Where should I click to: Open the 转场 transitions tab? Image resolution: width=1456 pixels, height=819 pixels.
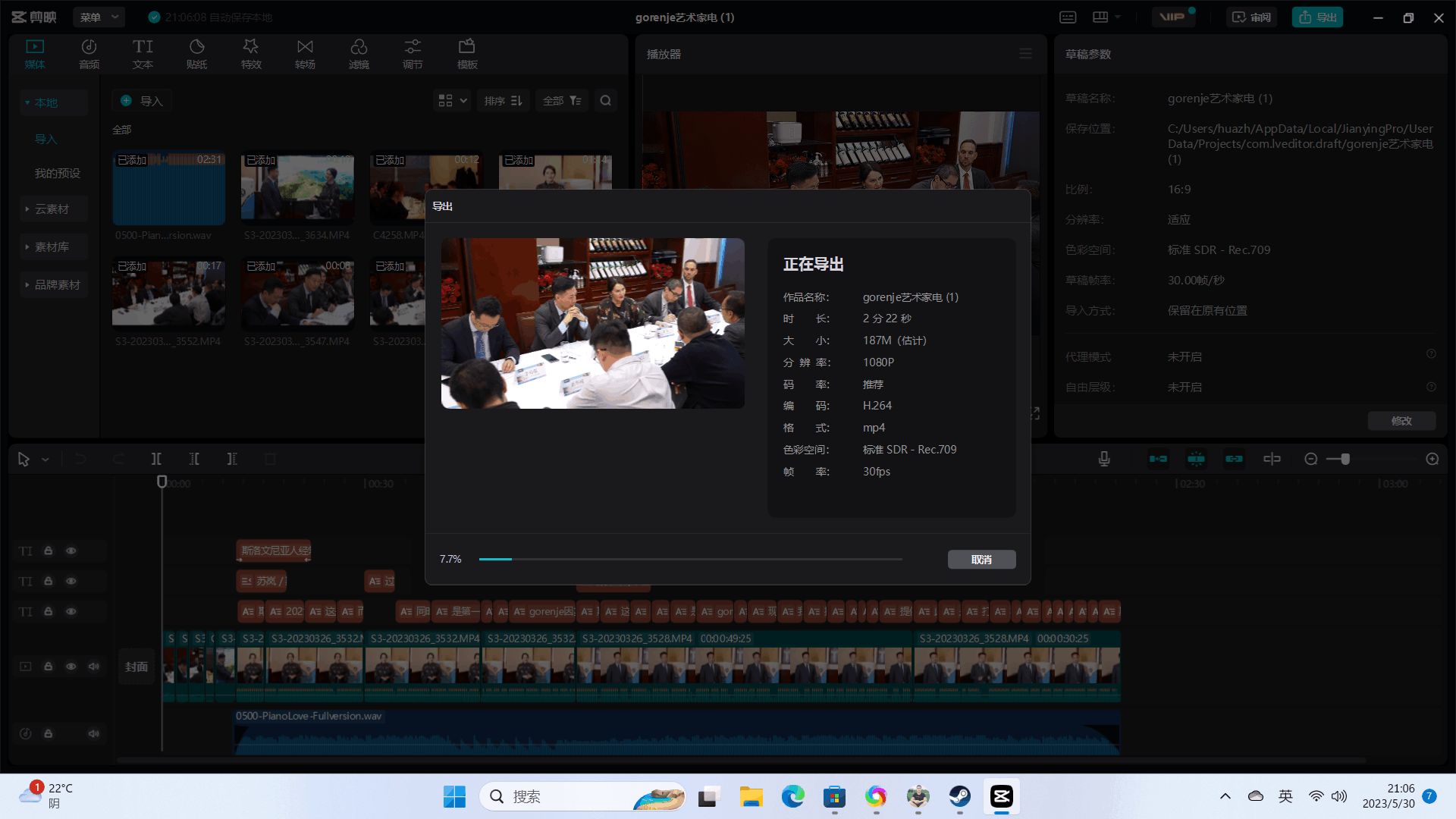coord(305,54)
